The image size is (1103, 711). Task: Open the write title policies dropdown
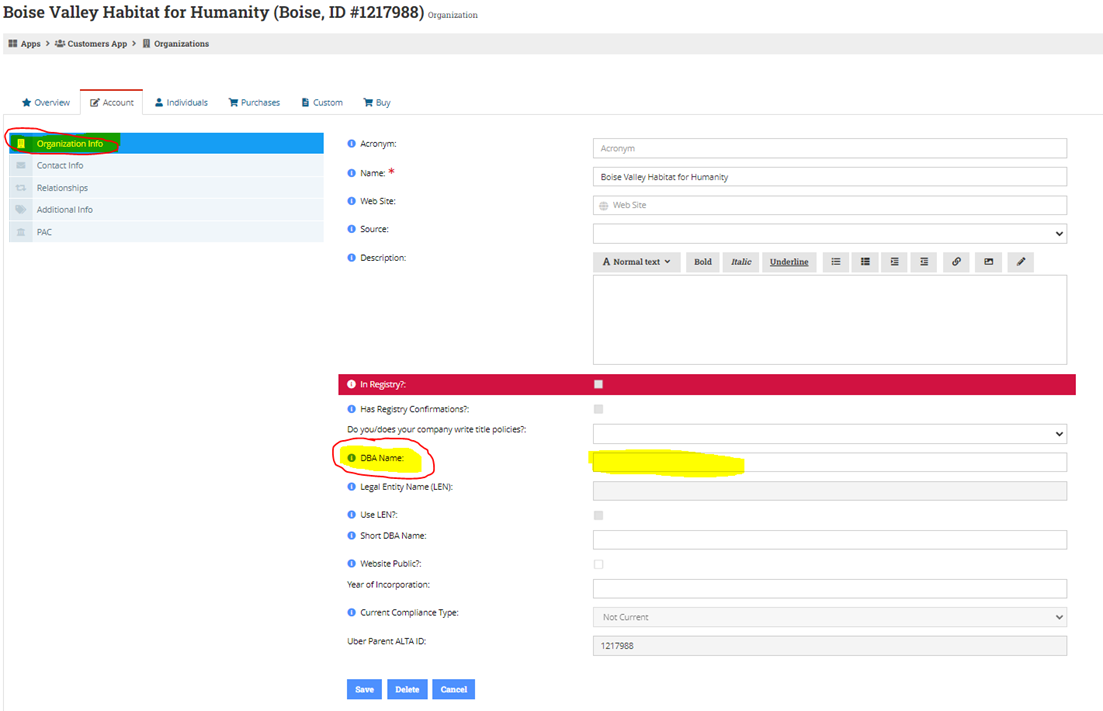coord(830,434)
